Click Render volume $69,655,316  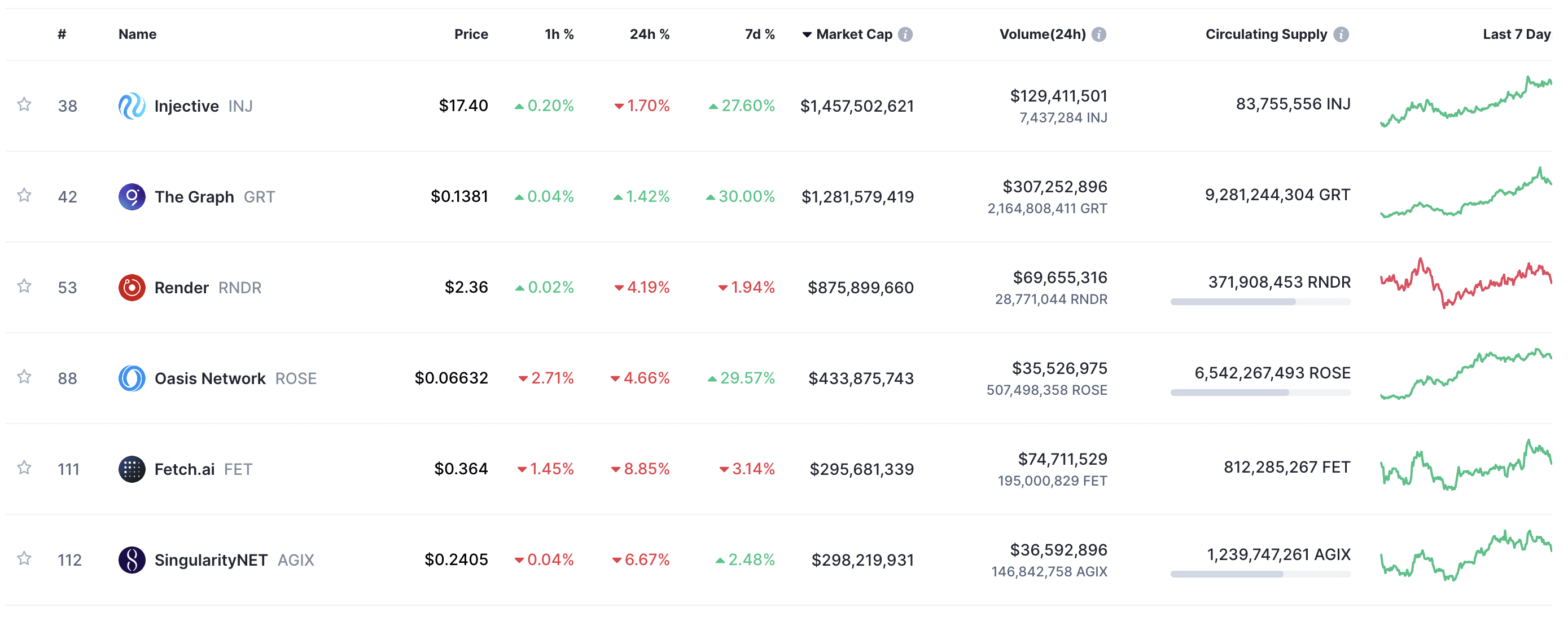point(1060,277)
